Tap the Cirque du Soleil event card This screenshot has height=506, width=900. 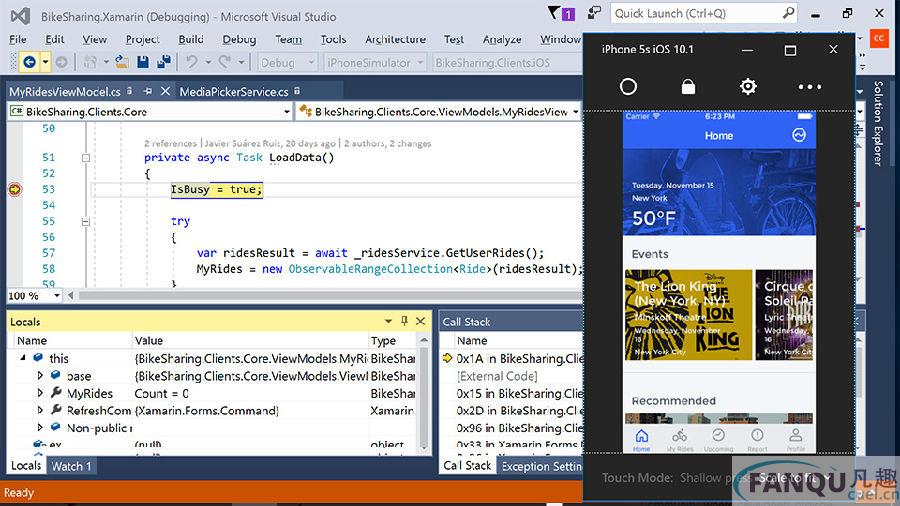coord(785,315)
